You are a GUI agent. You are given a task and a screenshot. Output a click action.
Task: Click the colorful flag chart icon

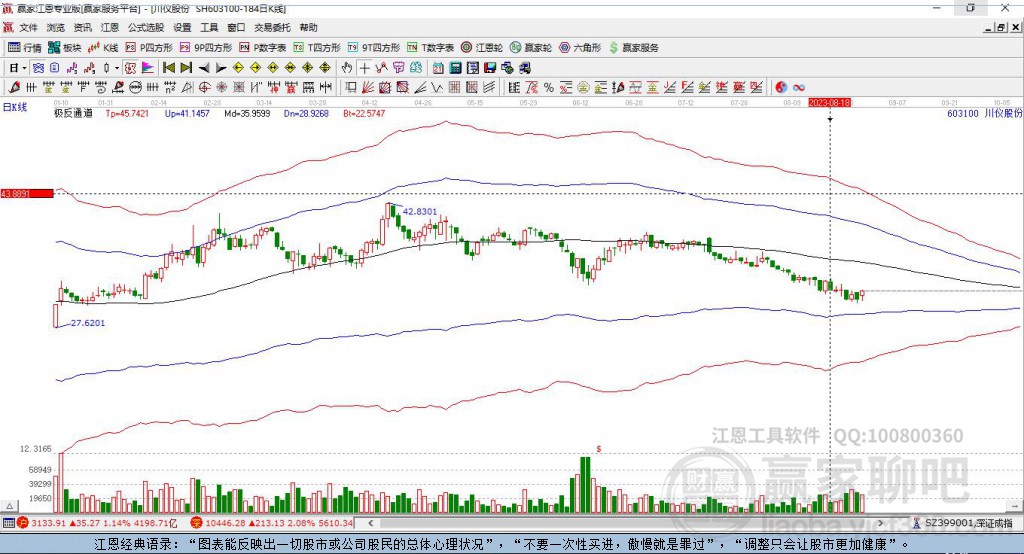pyautogui.click(x=148, y=68)
